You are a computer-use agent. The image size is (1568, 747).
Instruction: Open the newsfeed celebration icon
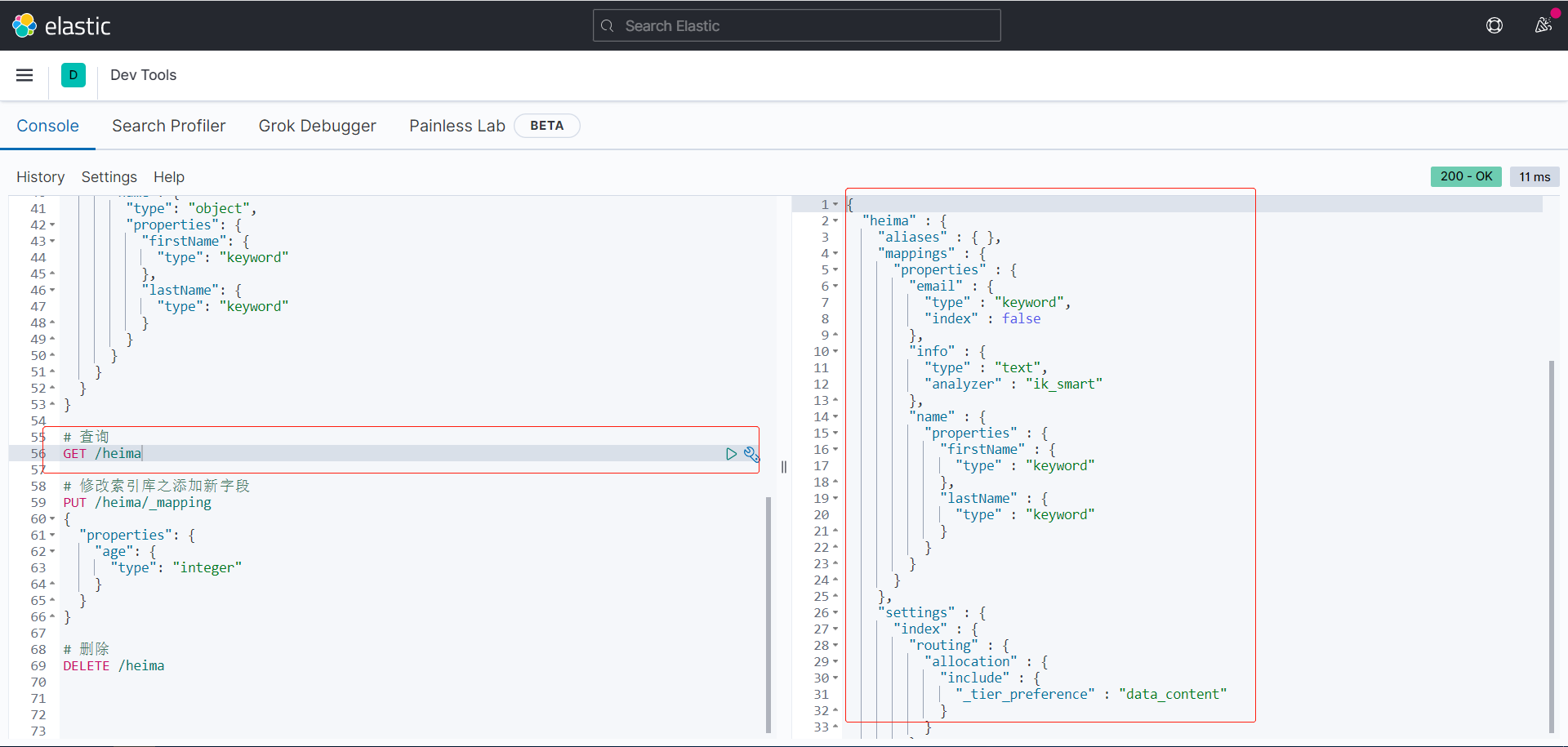(x=1543, y=25)
